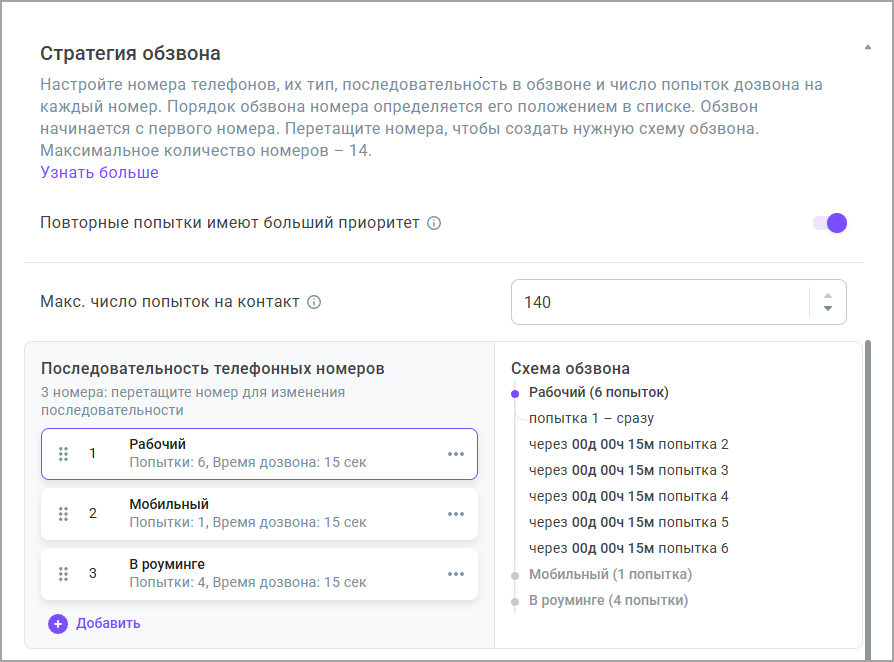
Task: Expand Мобильный (1 попытка) in schema
Action: pos(610,574)
